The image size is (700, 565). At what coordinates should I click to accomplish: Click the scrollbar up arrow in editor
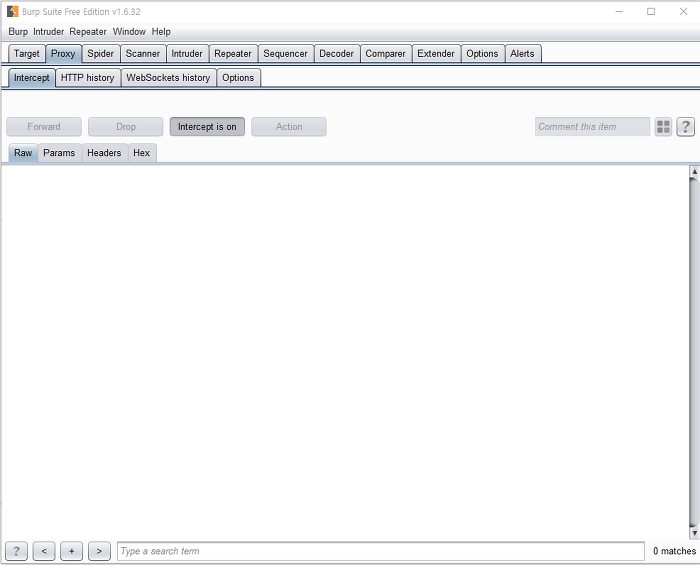tap(694, 171)
